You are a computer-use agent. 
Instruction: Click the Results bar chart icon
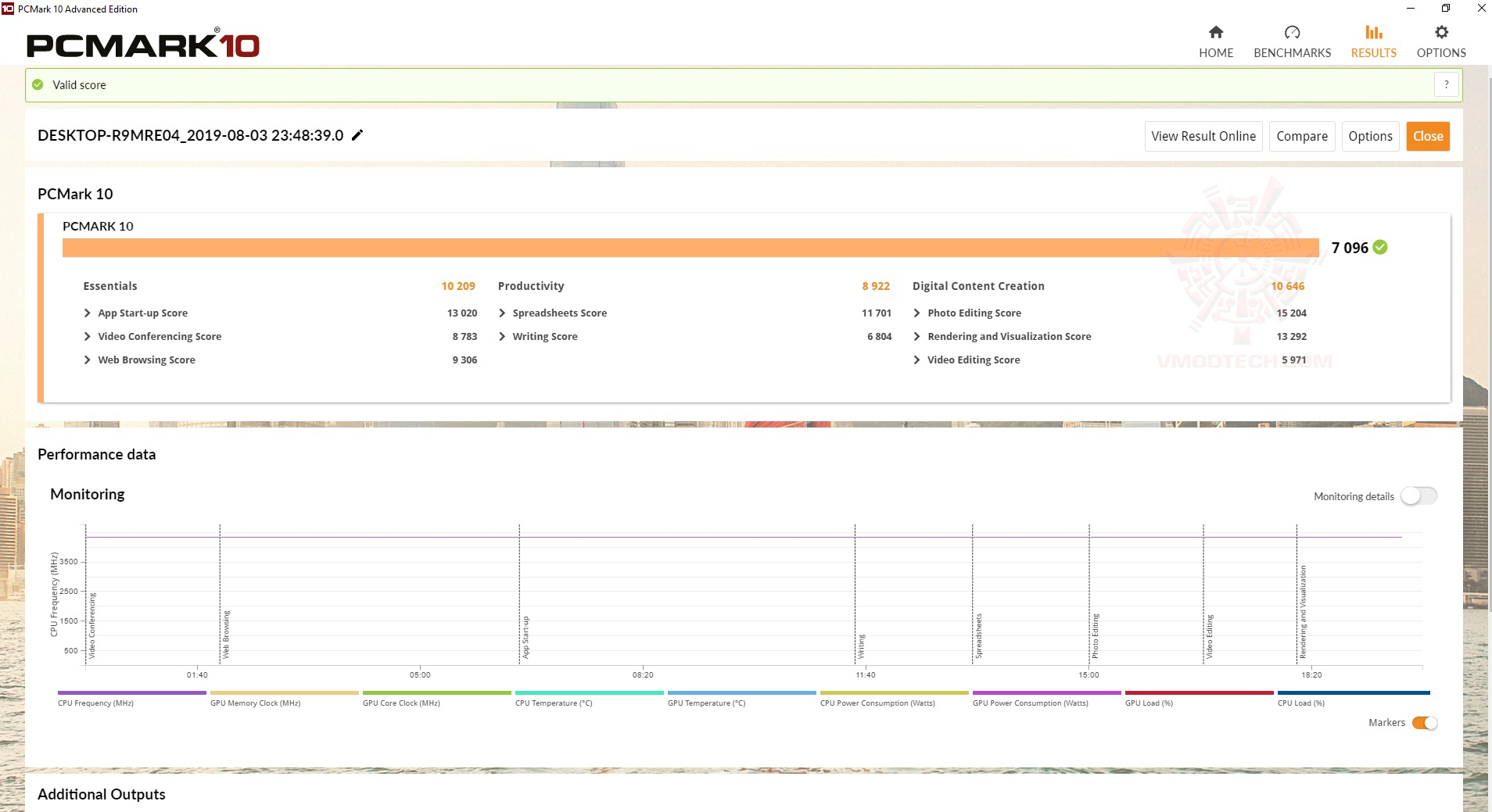click(1373, 32)
